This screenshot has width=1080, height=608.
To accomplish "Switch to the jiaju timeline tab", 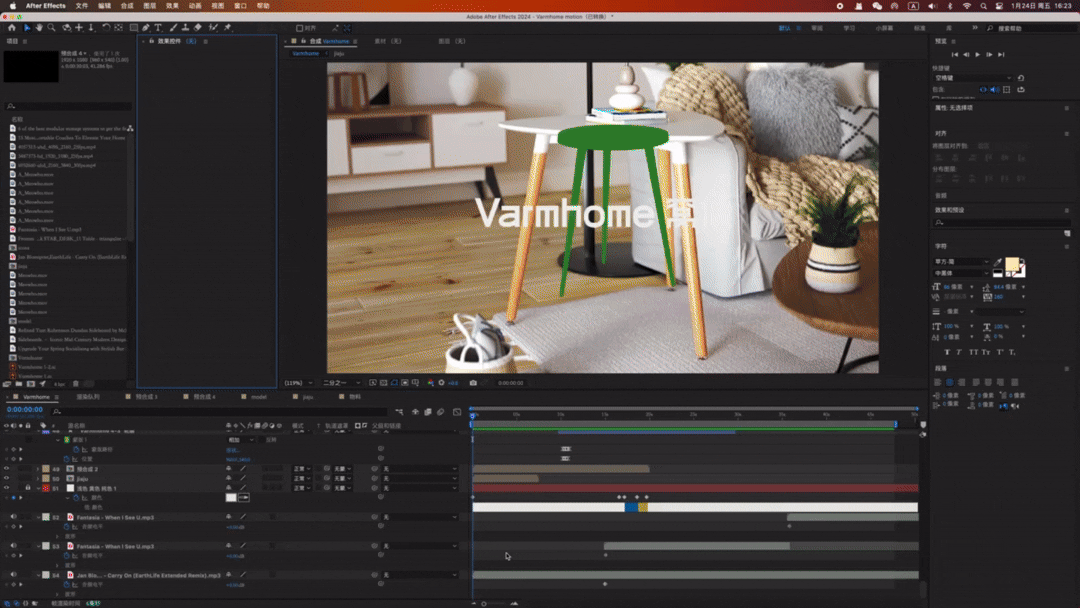I will 308,397.
